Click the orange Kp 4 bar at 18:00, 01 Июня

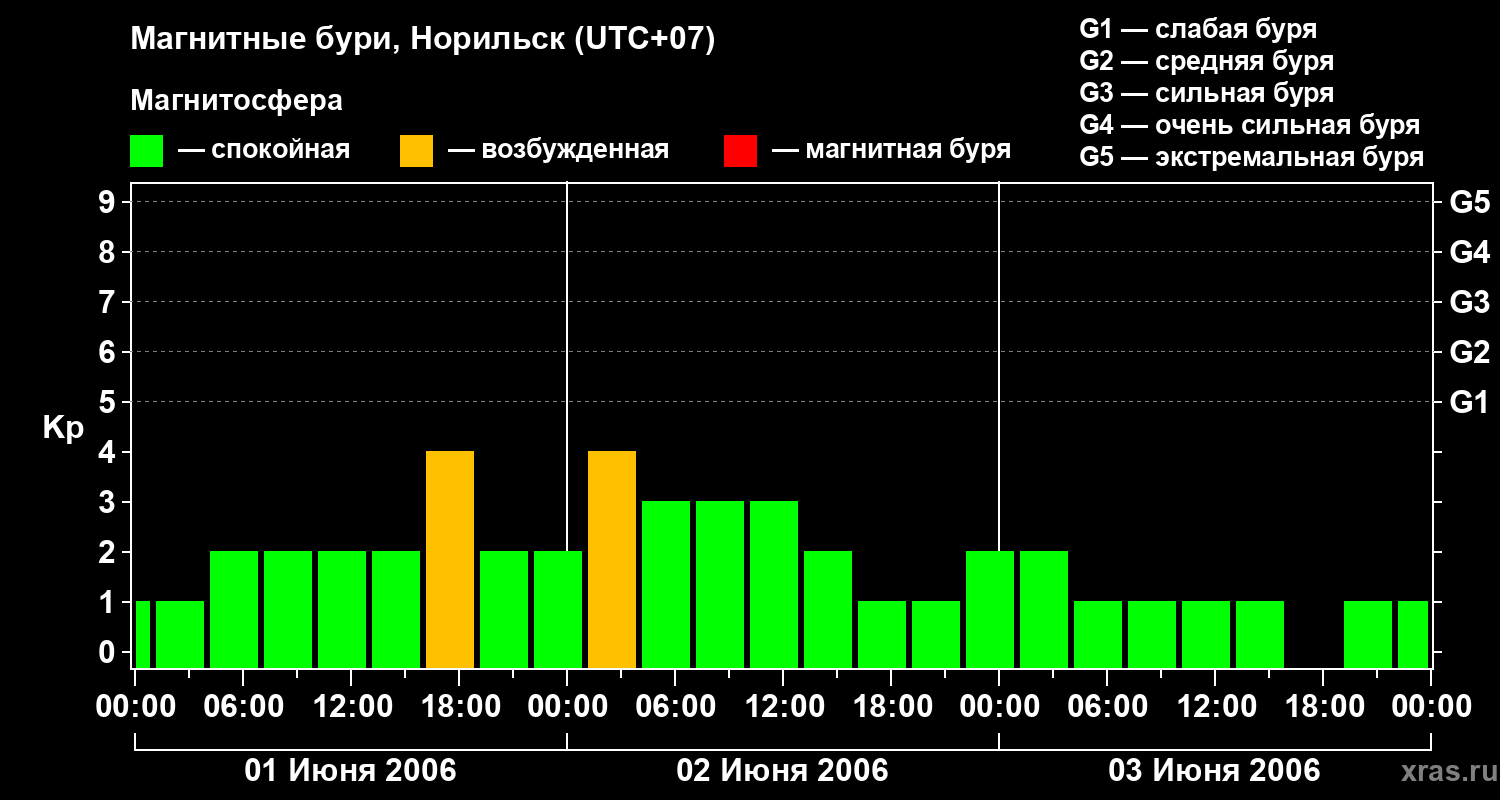pos(450,559)
